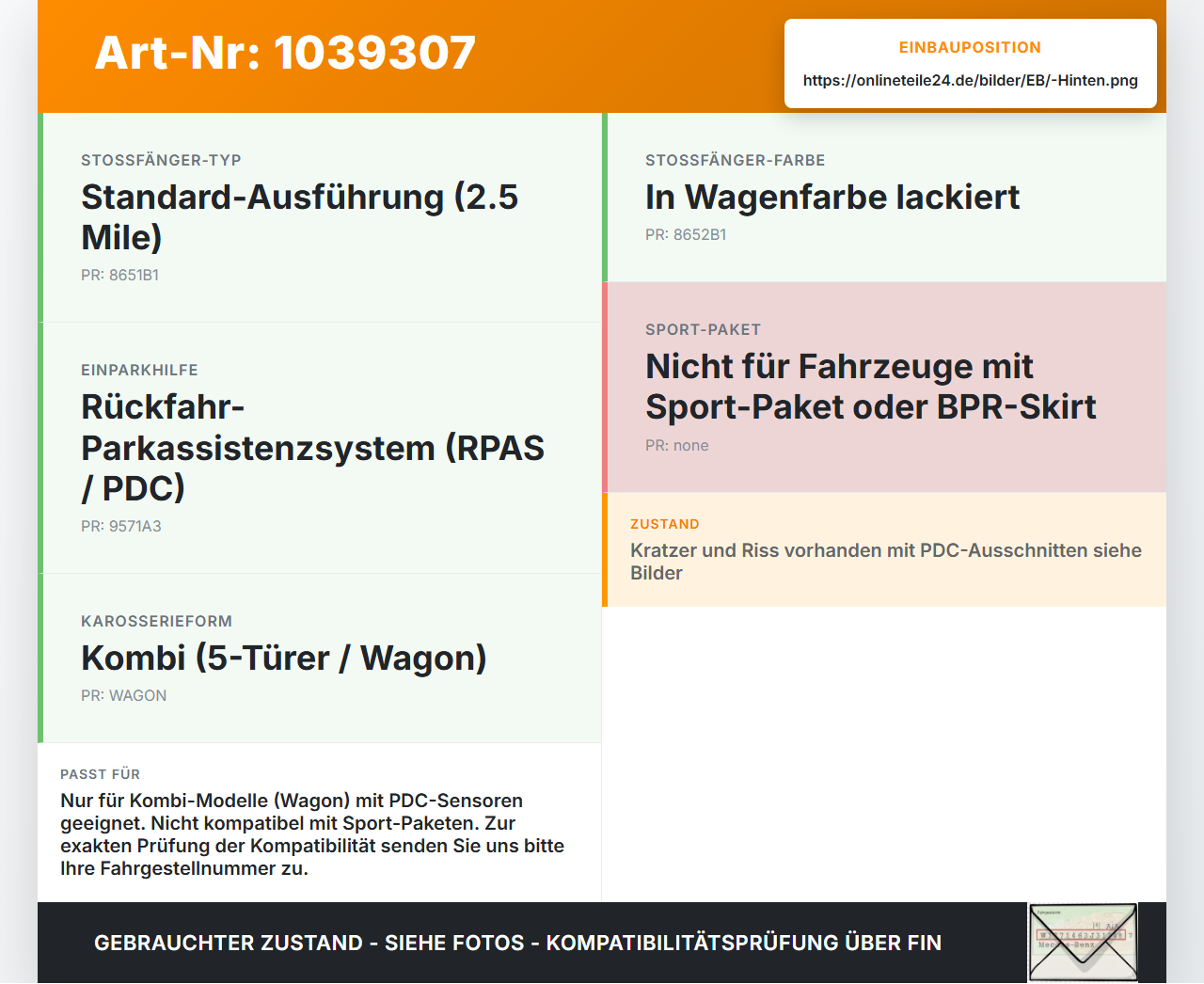
Task: Select the In Wagenfarbe lackiert card
Action: (x=884, y=198)
